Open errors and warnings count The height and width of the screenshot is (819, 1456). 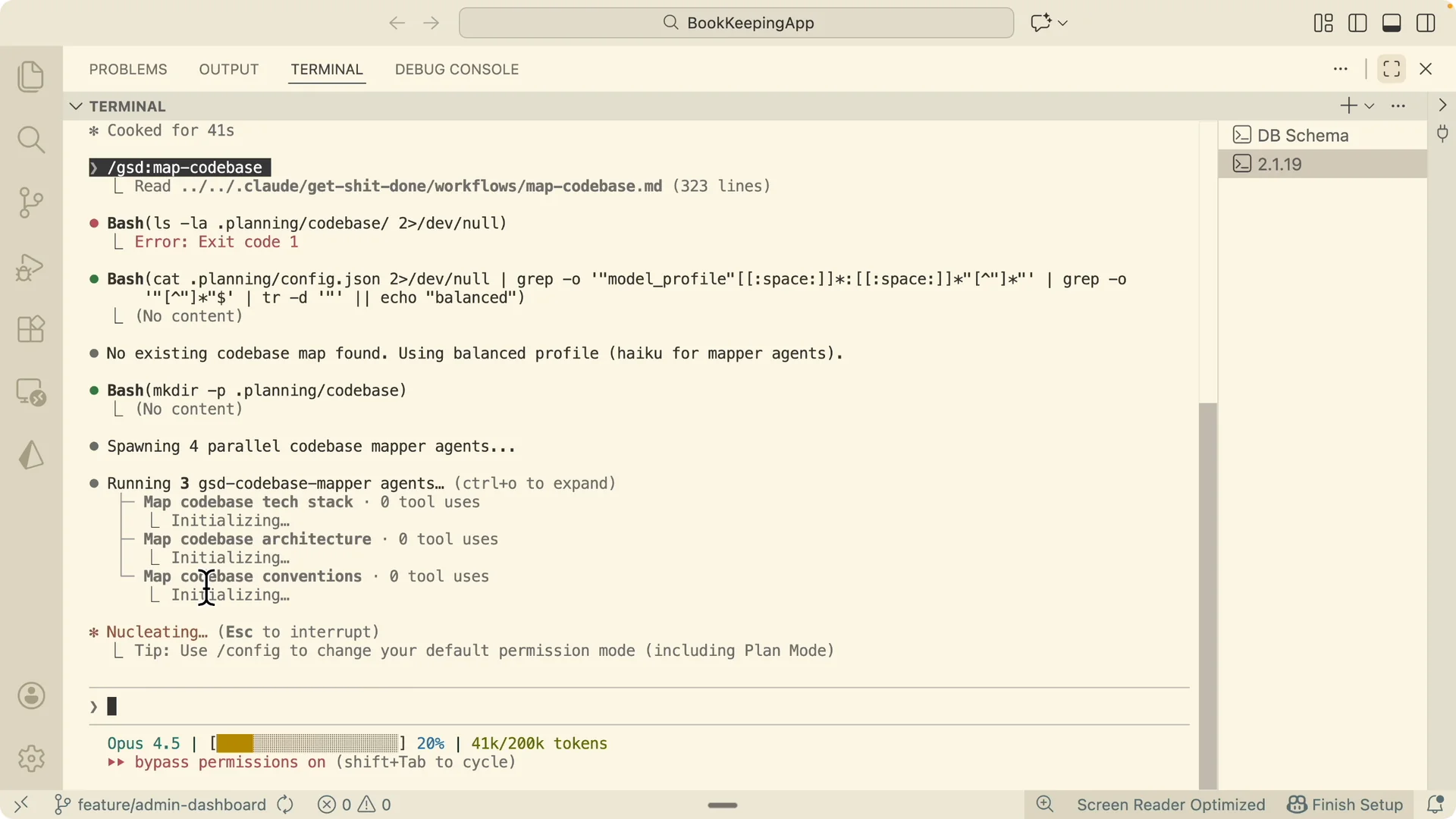coord(354,805)
